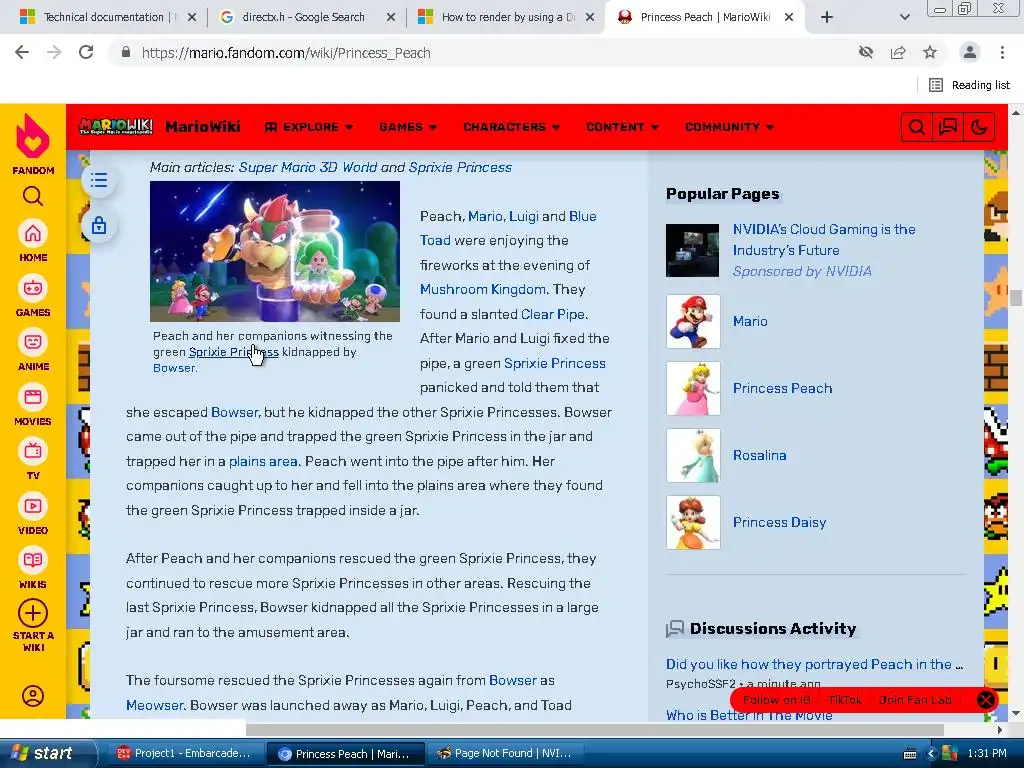This screenshot has width=1024, height=768.
Task: Go to Fandom Home icon
Action: (x=33, y=233)
